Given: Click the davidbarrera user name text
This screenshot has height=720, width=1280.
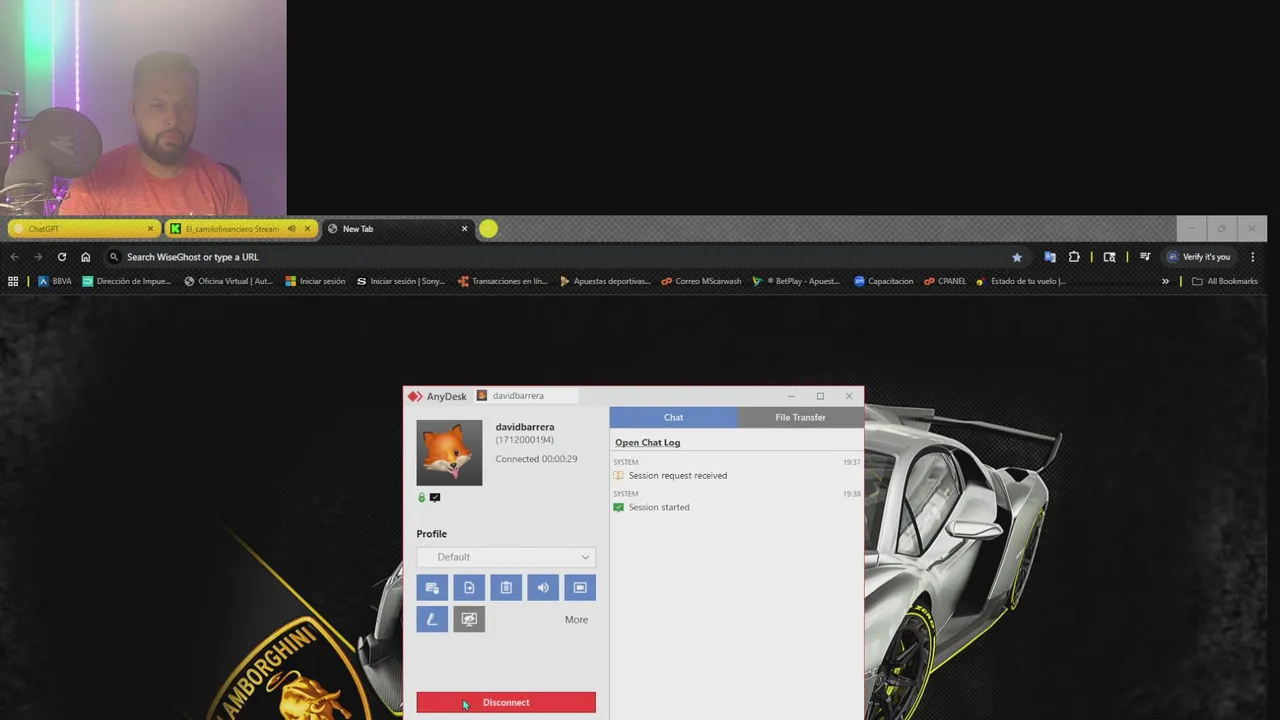Looking at the screenshot, I should (525, 427).
